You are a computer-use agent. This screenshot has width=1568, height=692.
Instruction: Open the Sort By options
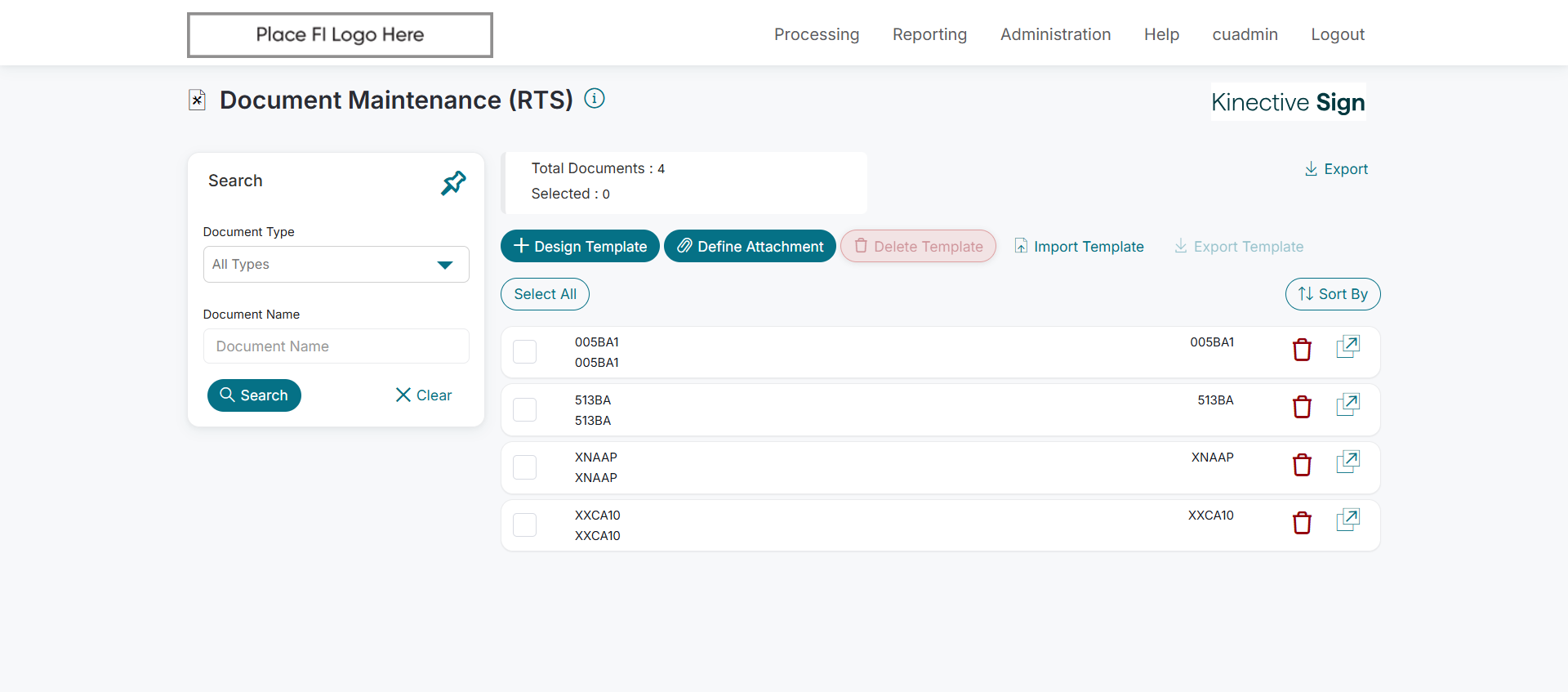tap(1332, 294)
